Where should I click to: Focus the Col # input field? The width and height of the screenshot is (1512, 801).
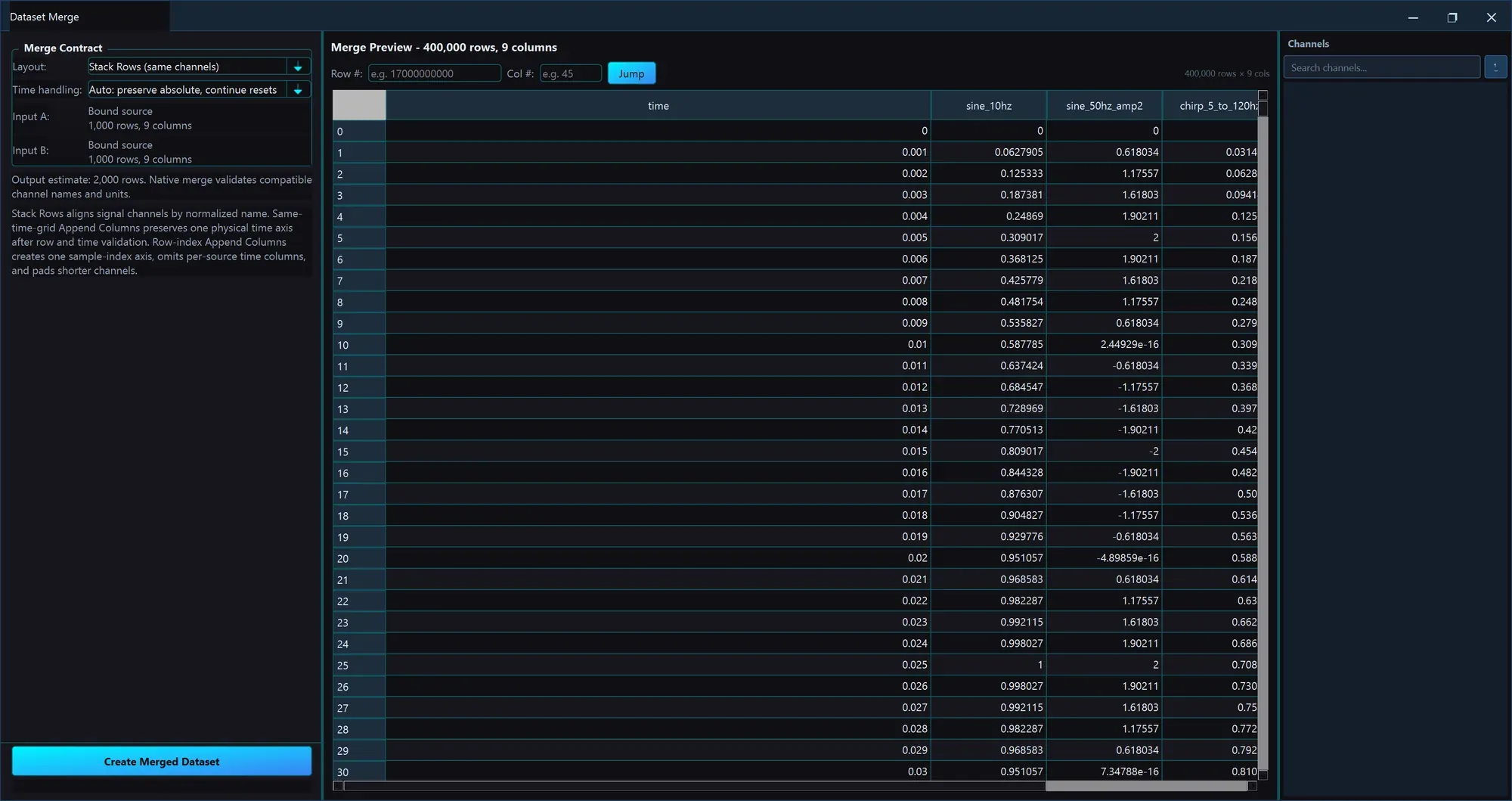570,73
